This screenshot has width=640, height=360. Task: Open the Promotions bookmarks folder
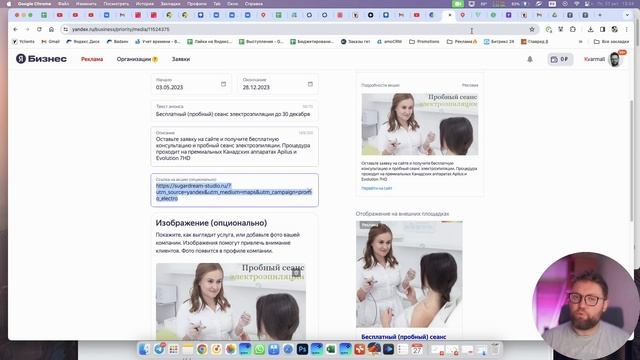click(x=424, y=42)
